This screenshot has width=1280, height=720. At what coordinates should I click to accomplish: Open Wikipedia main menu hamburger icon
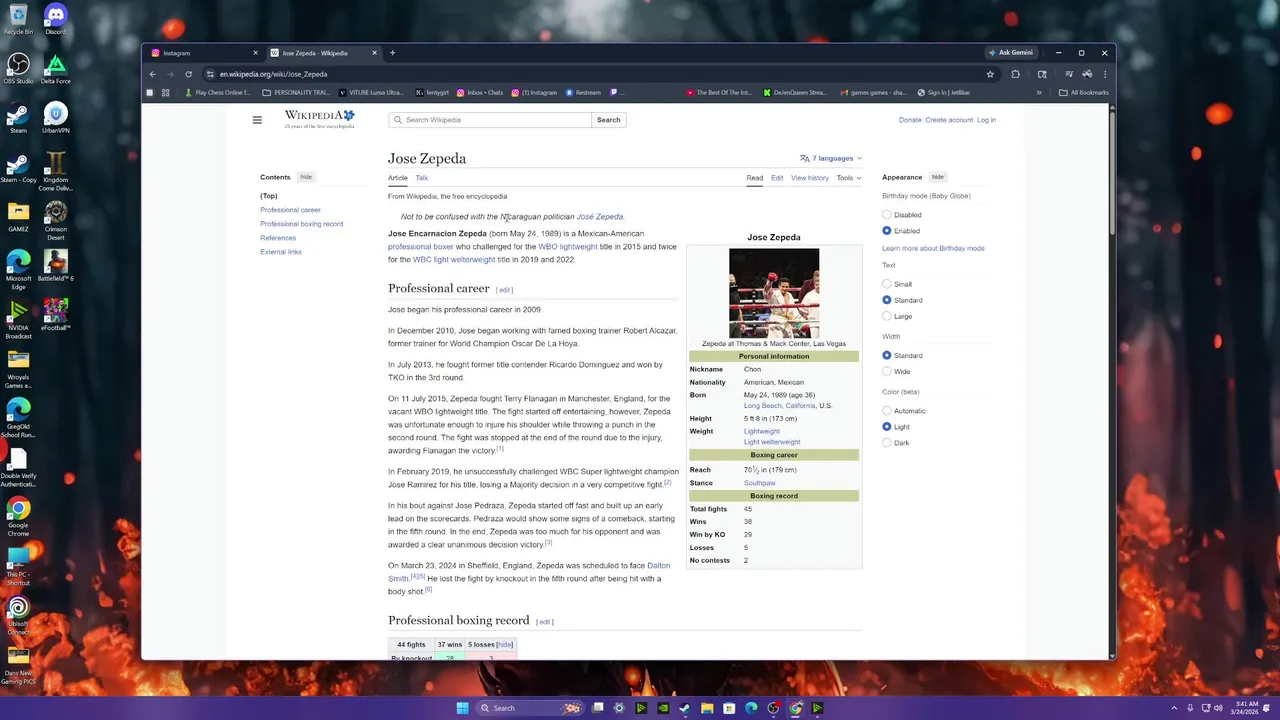(257, 120)
